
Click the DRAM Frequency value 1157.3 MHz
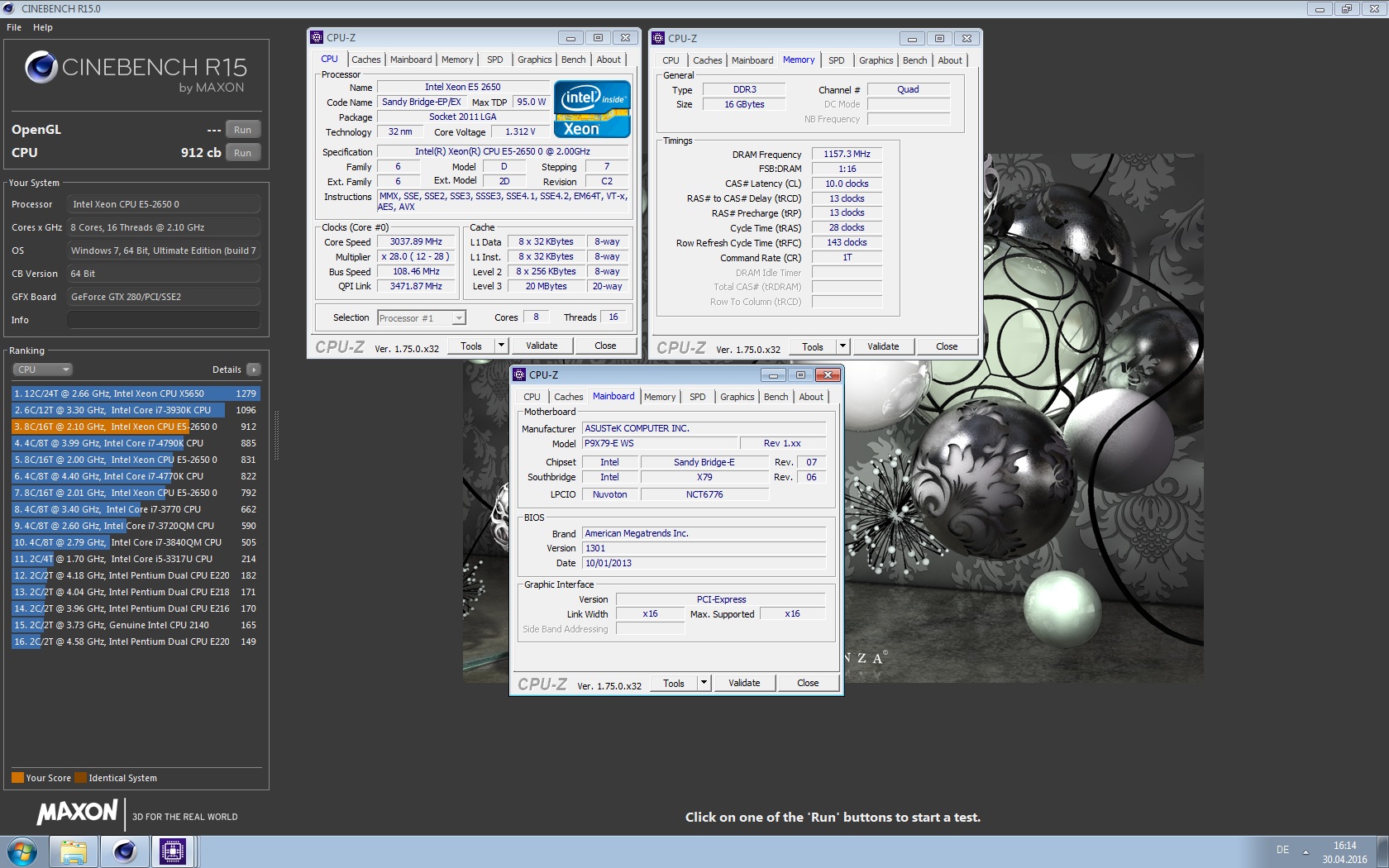847,154
